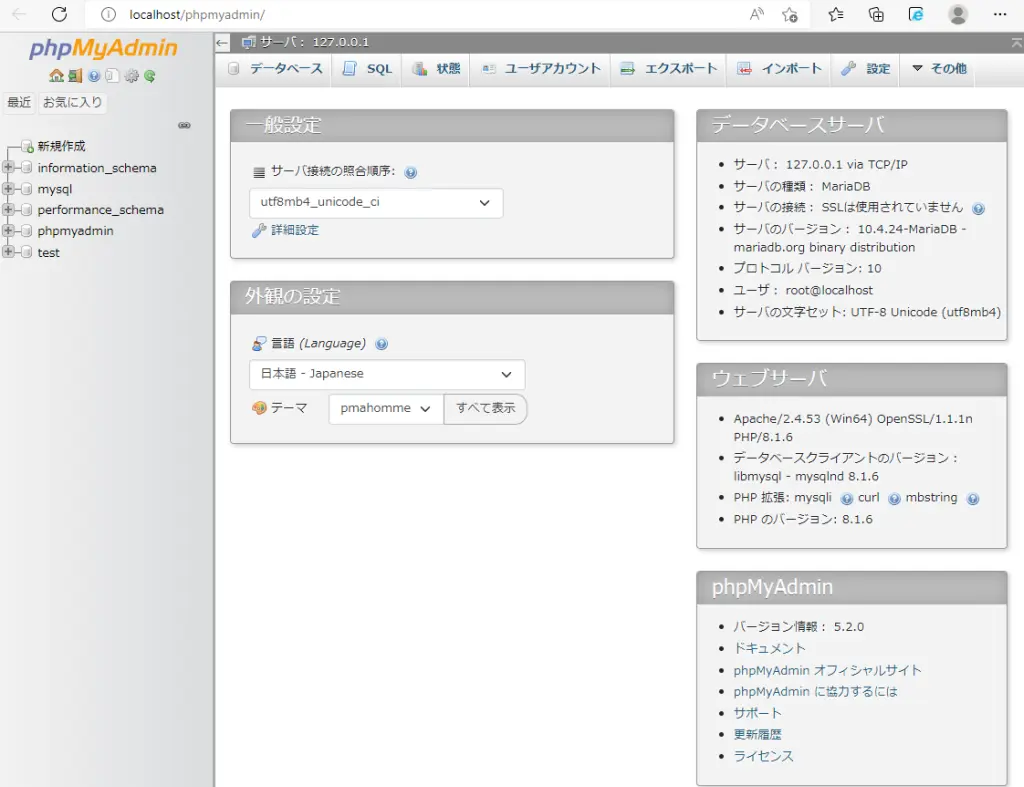Select information_schema database name in tree

coord(97,168)
